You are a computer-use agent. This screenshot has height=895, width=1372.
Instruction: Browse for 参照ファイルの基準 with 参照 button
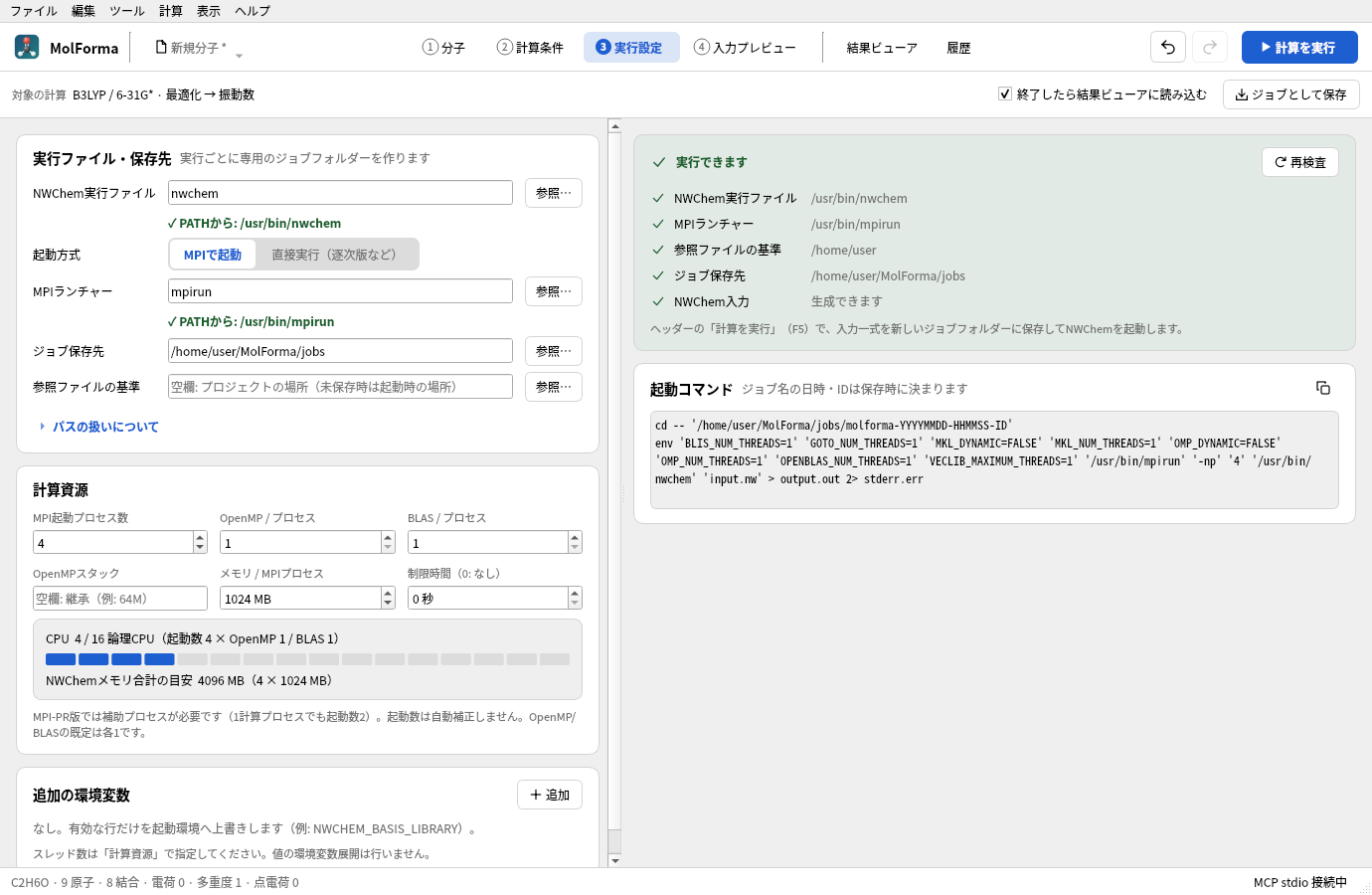click(554, 387)
